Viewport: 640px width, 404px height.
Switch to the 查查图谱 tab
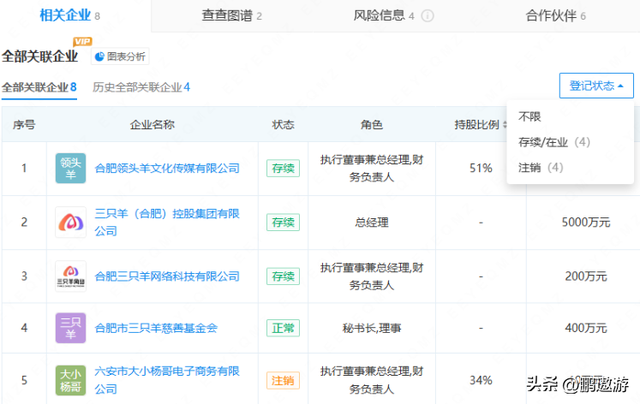tap(231, 16)
